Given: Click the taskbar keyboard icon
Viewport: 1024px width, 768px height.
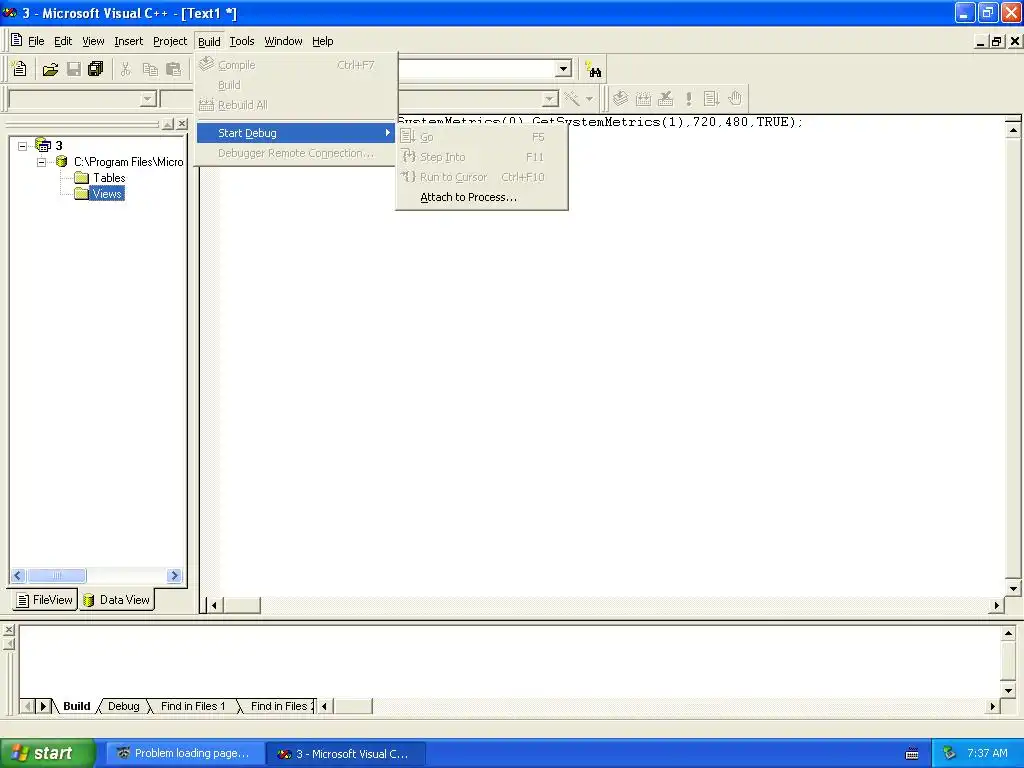Looking at the screenshot, I should 912,754.
